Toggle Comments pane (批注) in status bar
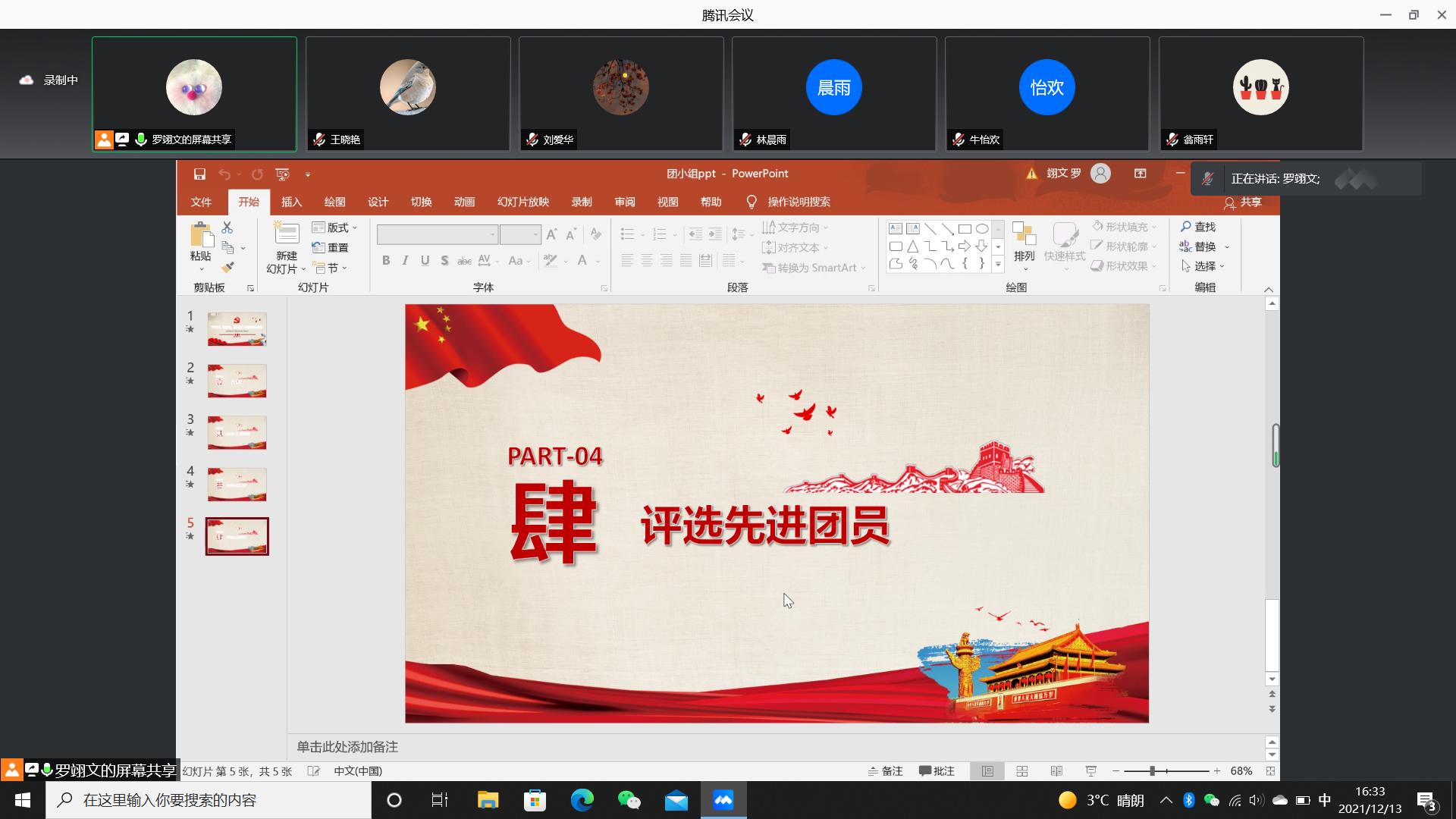 pyautogui.click(x=937, y=771)
